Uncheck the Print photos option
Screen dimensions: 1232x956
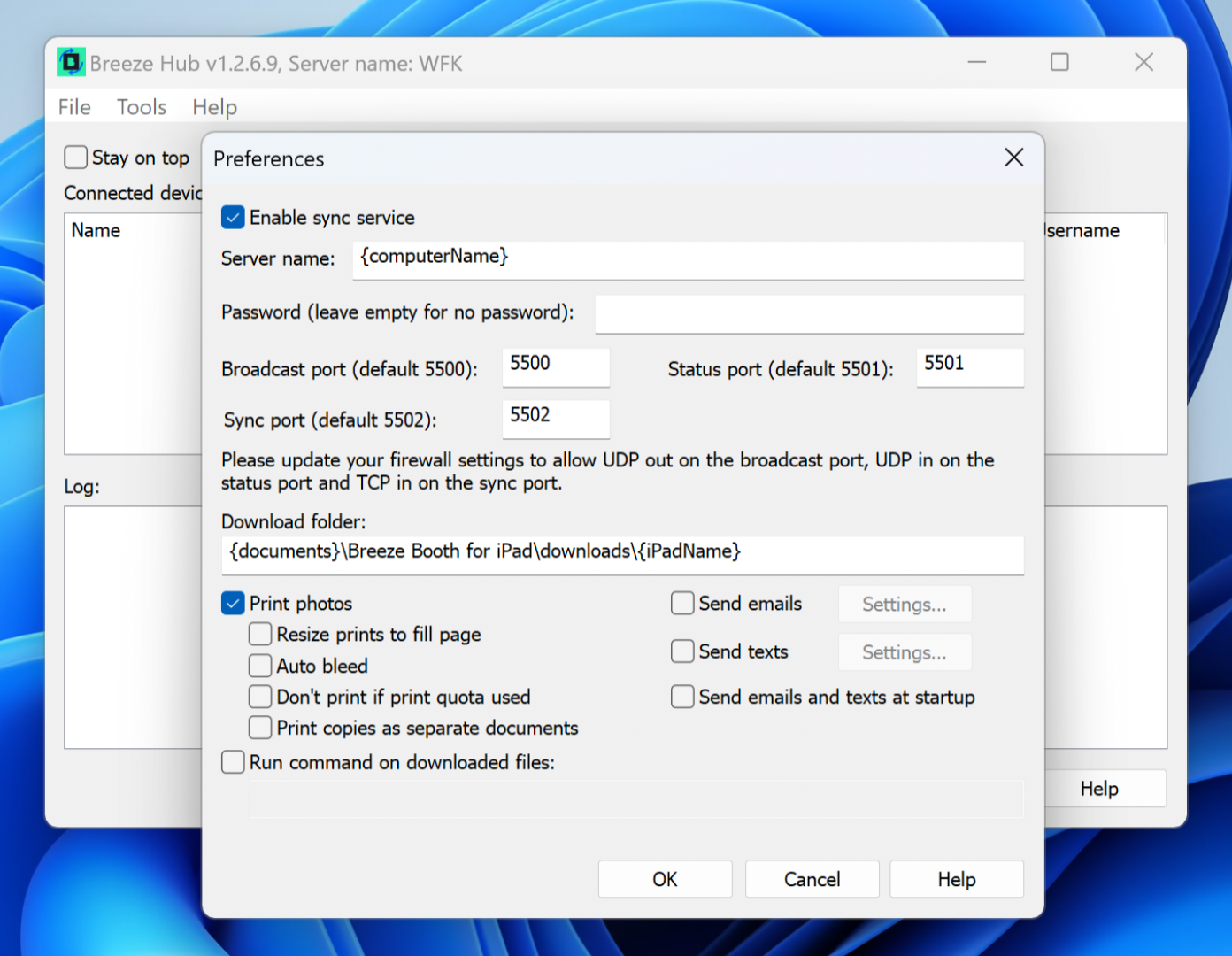(x=233, y=604)
